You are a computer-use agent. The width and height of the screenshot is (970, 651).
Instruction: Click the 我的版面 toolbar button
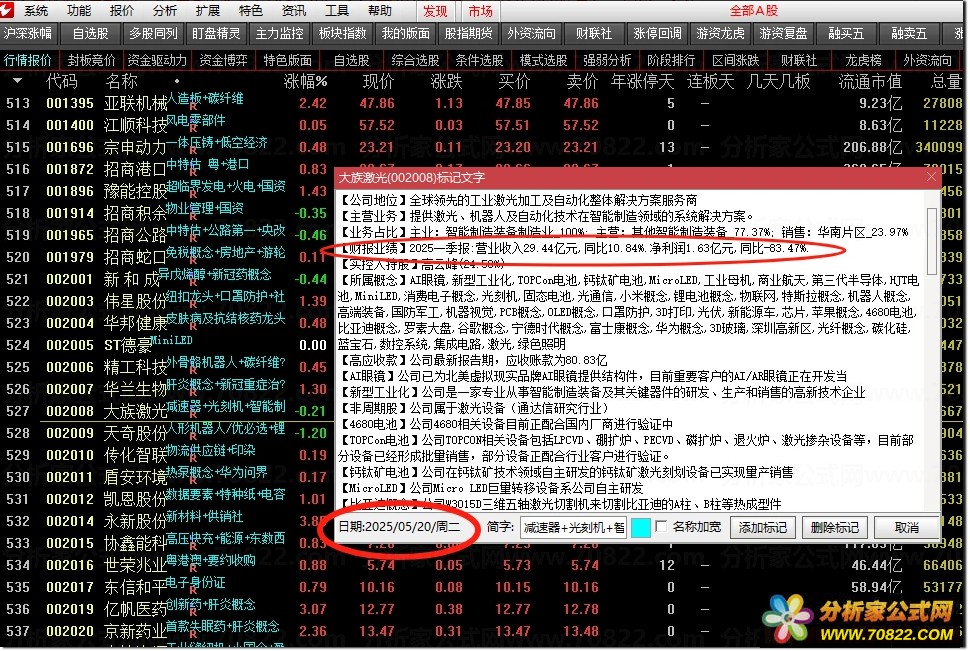coord(406,33)
